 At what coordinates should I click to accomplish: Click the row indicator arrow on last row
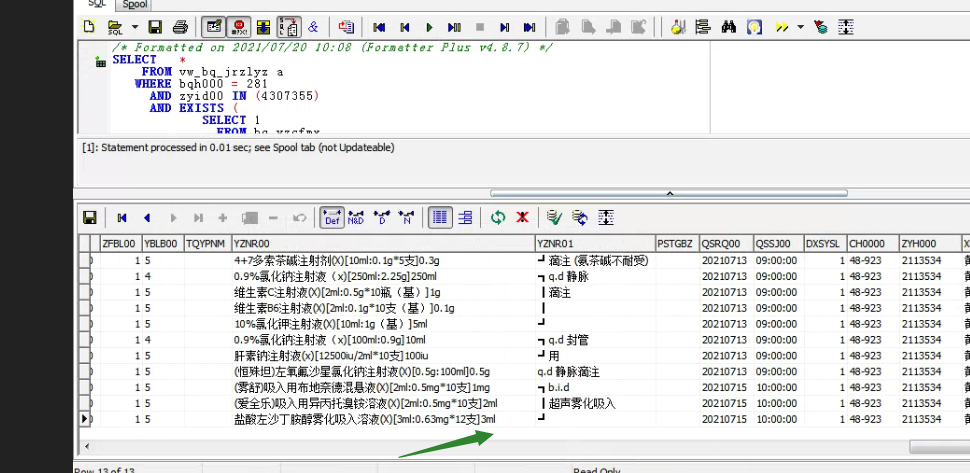click(x=85, y=419)
